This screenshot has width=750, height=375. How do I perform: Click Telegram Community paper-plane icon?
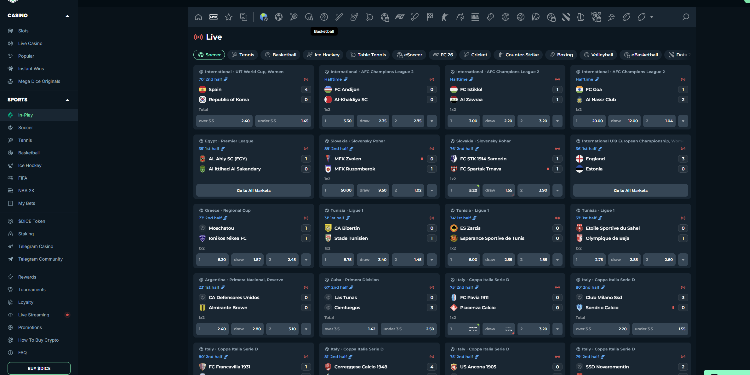(11, 259)
